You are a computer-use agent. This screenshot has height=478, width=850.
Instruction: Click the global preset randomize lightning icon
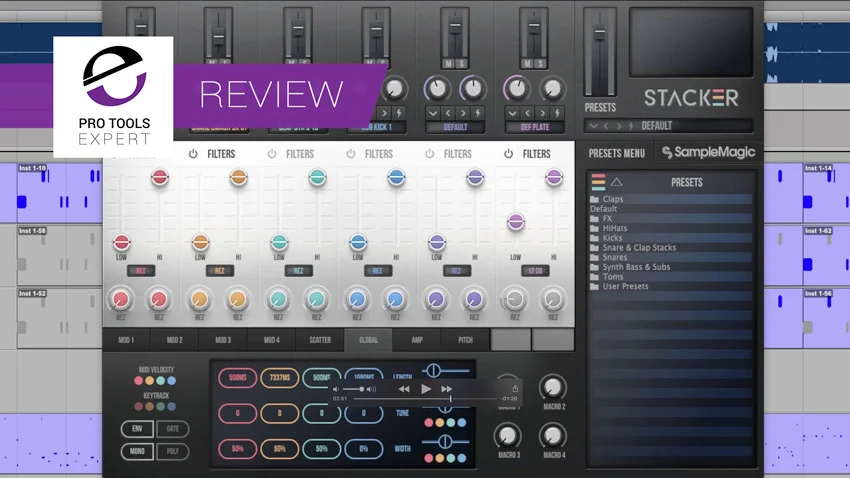pyautogui.click(x=631, y=126)
